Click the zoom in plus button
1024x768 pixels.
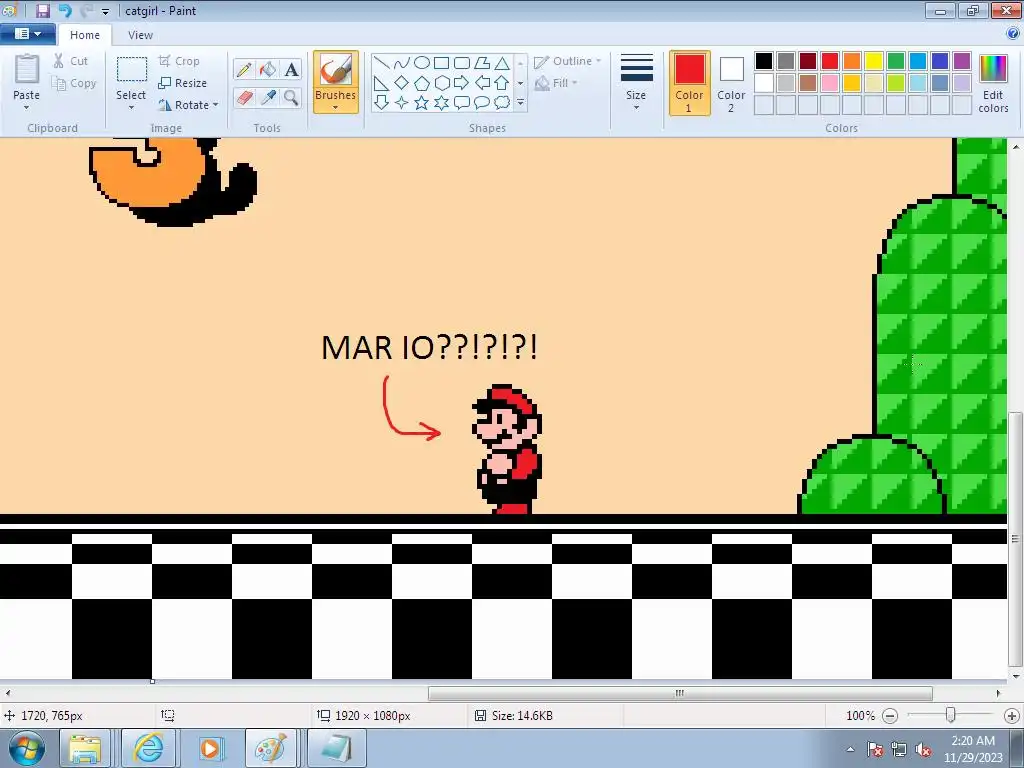[x=1012, y=716]
